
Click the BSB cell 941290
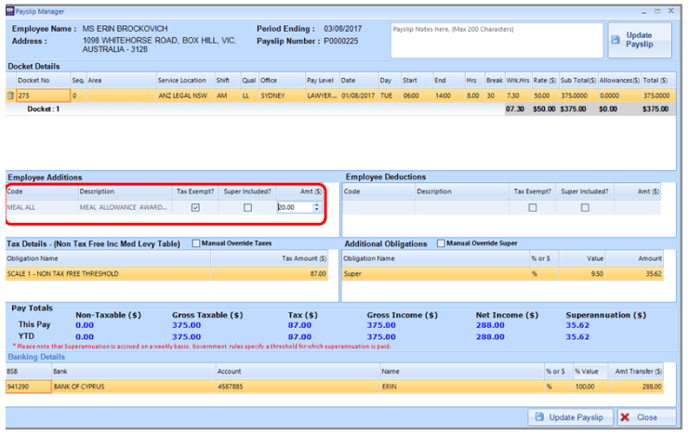[29, 386]
